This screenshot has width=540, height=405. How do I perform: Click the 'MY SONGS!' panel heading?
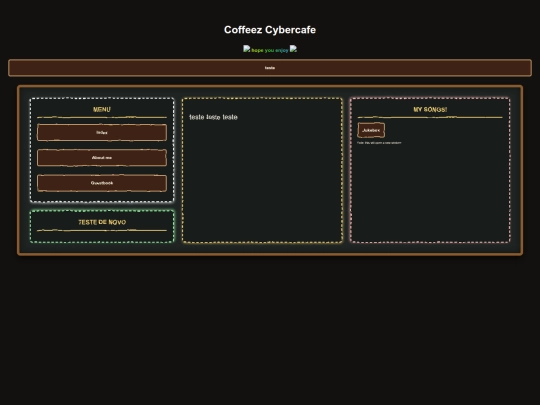coord(430,110)
